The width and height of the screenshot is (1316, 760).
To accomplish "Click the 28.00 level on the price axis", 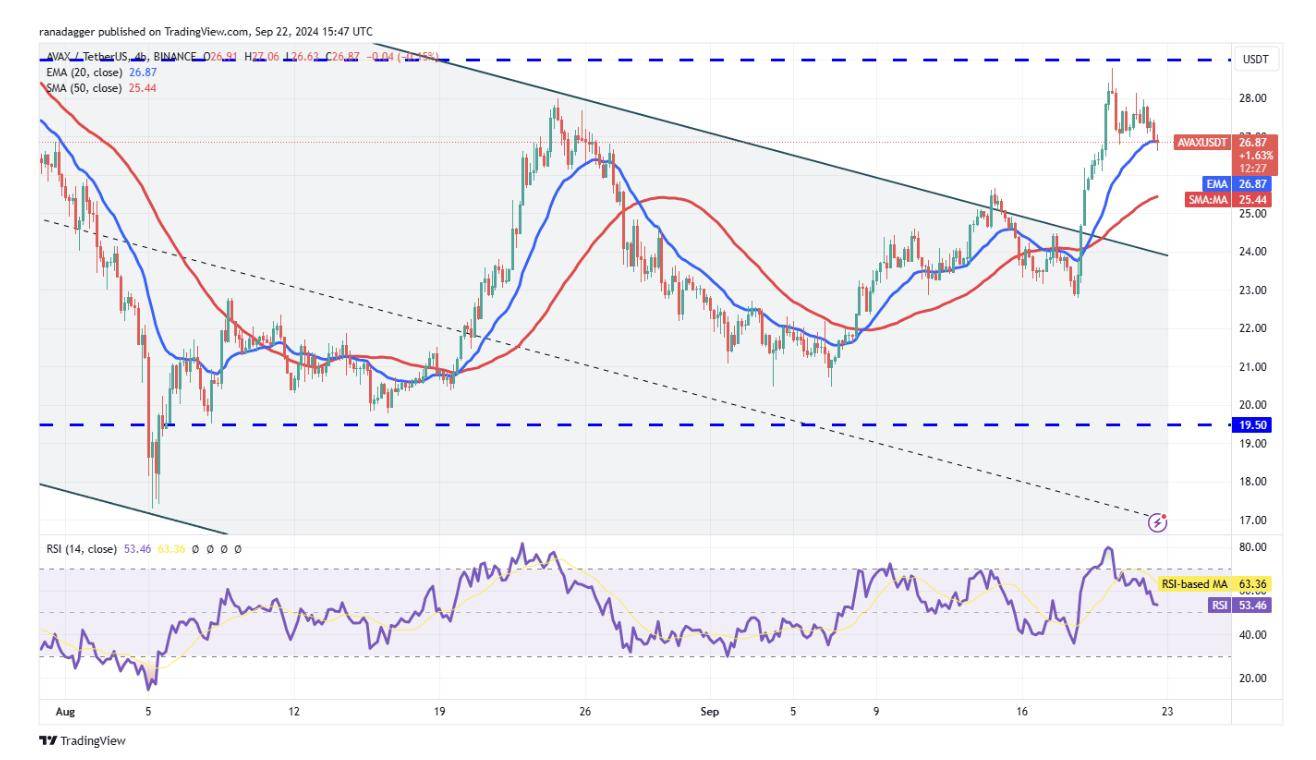I will pyautogui.click(x=1253, y=98).
